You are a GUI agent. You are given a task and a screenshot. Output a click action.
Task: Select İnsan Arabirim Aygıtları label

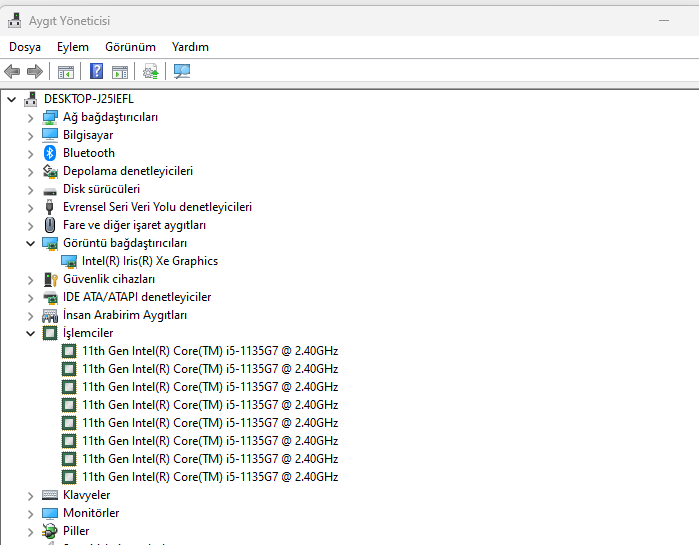click(125, 315)
